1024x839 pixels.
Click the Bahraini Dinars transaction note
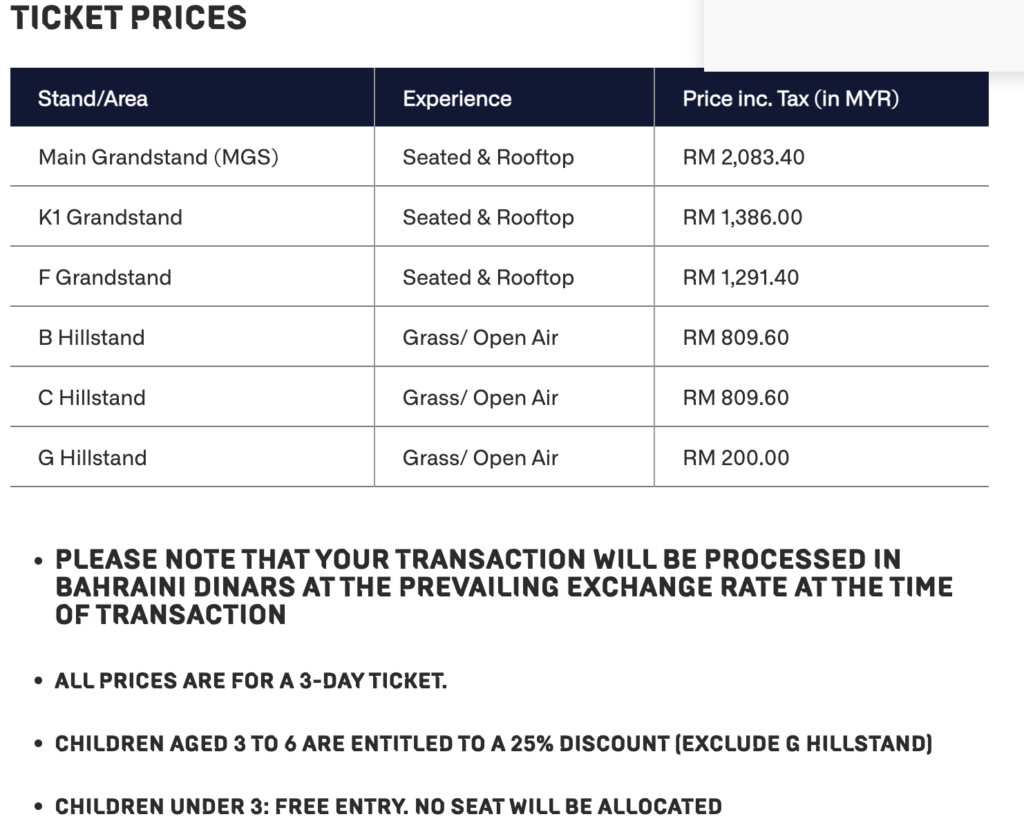504,587
